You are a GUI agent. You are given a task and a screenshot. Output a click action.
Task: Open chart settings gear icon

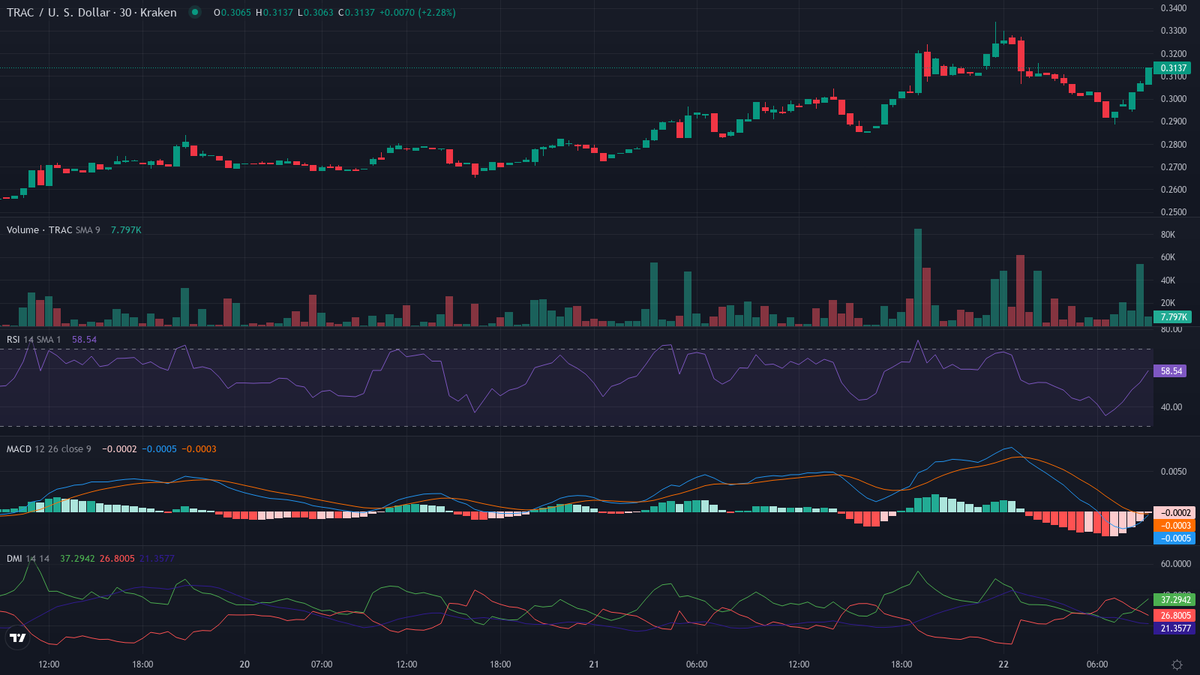1176,664
